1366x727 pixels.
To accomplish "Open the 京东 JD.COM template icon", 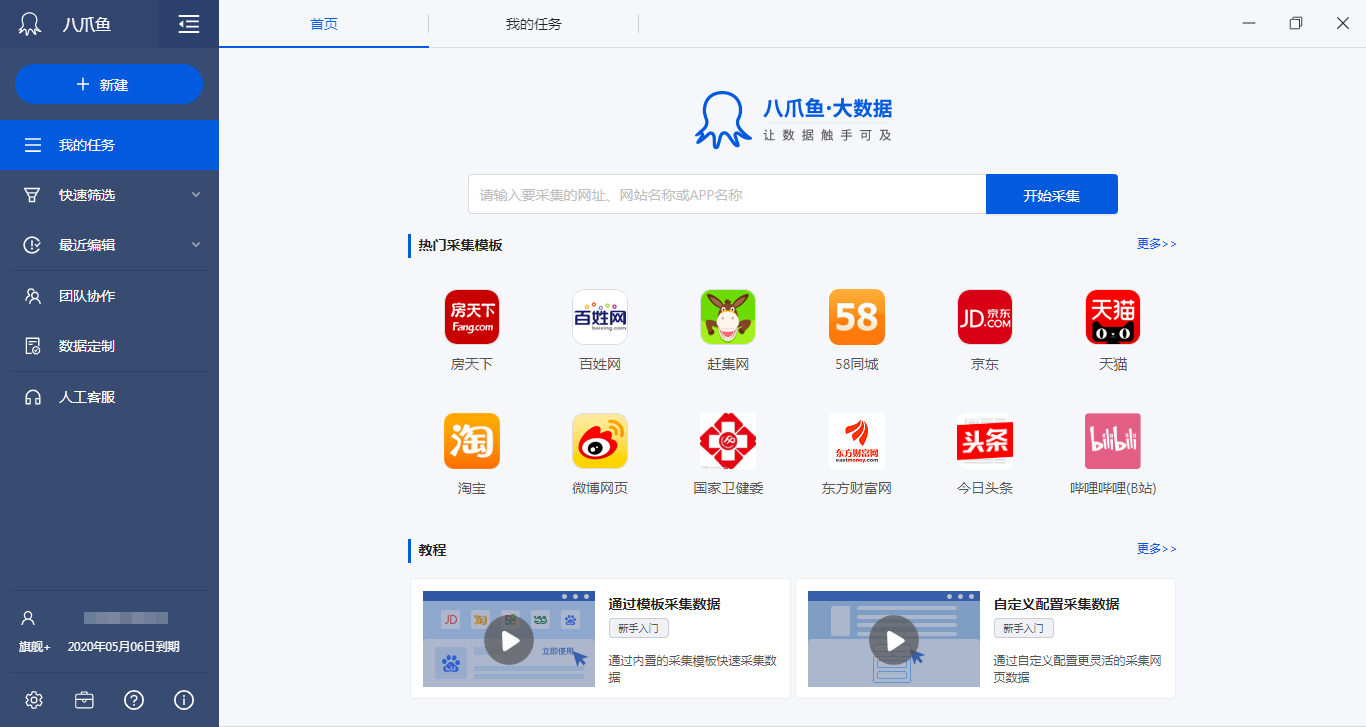I will coord(985,317).
